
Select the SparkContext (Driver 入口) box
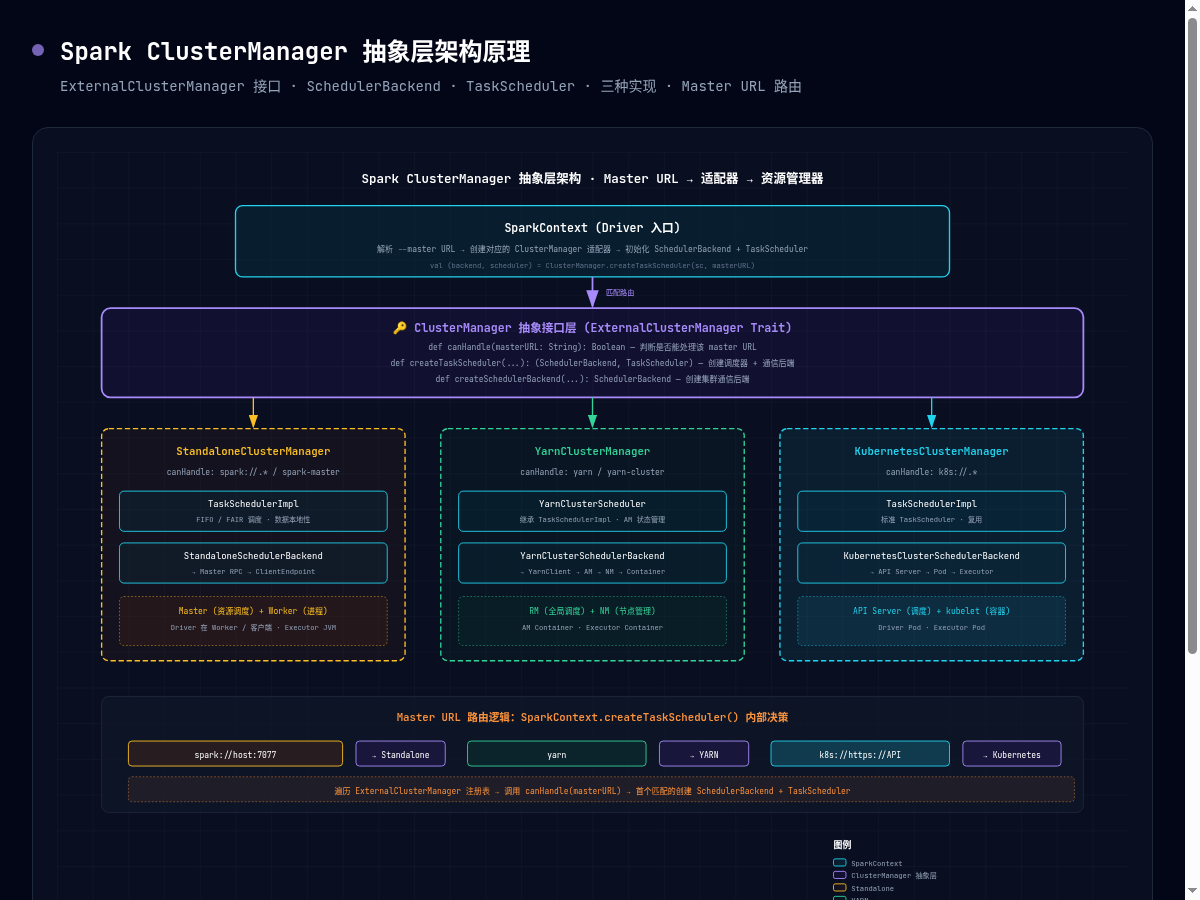(592, 241)
